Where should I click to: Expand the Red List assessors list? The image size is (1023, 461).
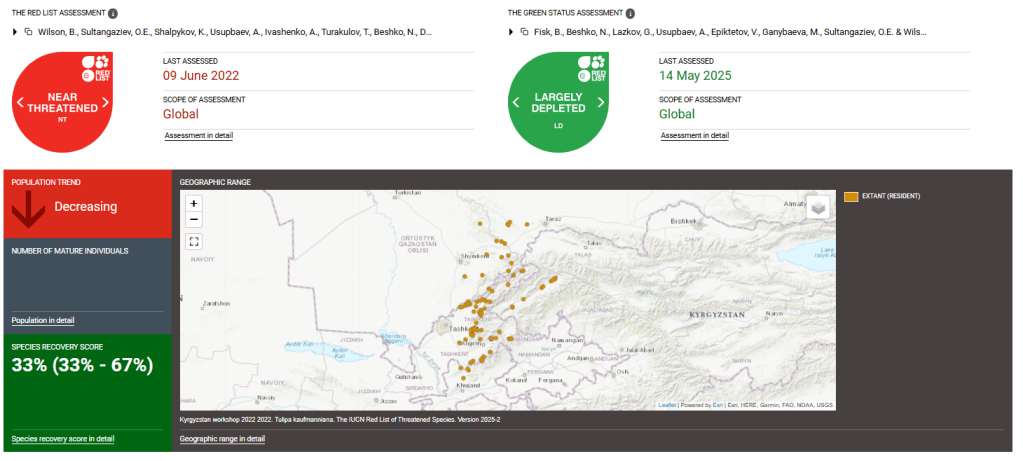click(x=15, y=32)
